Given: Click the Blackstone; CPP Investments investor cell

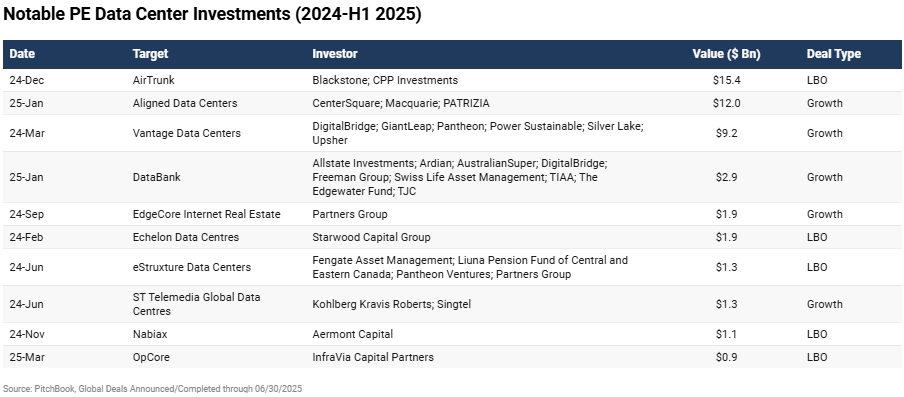Looking at the screenshot, I should click(385, 80).
